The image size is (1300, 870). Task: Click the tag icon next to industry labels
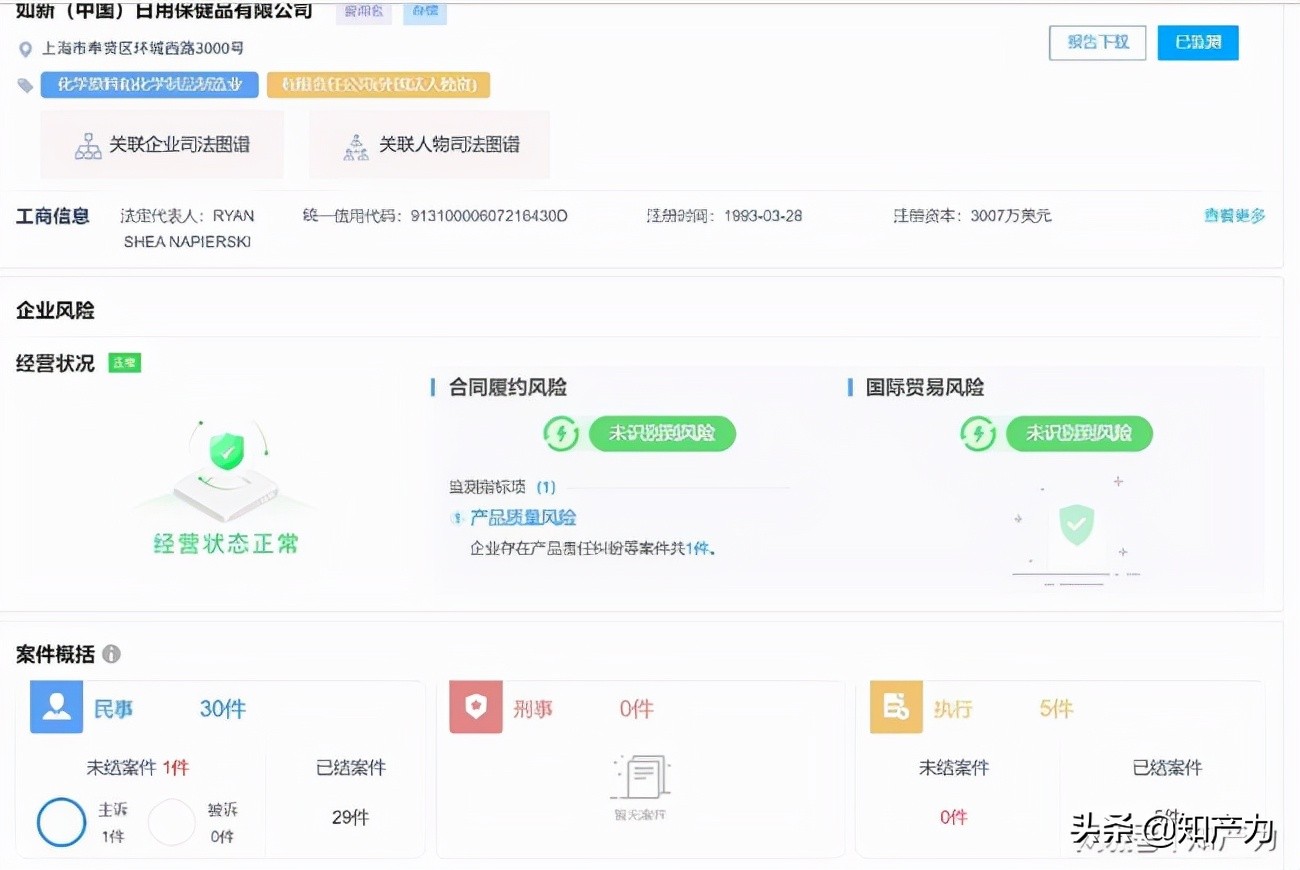[25, 84]
